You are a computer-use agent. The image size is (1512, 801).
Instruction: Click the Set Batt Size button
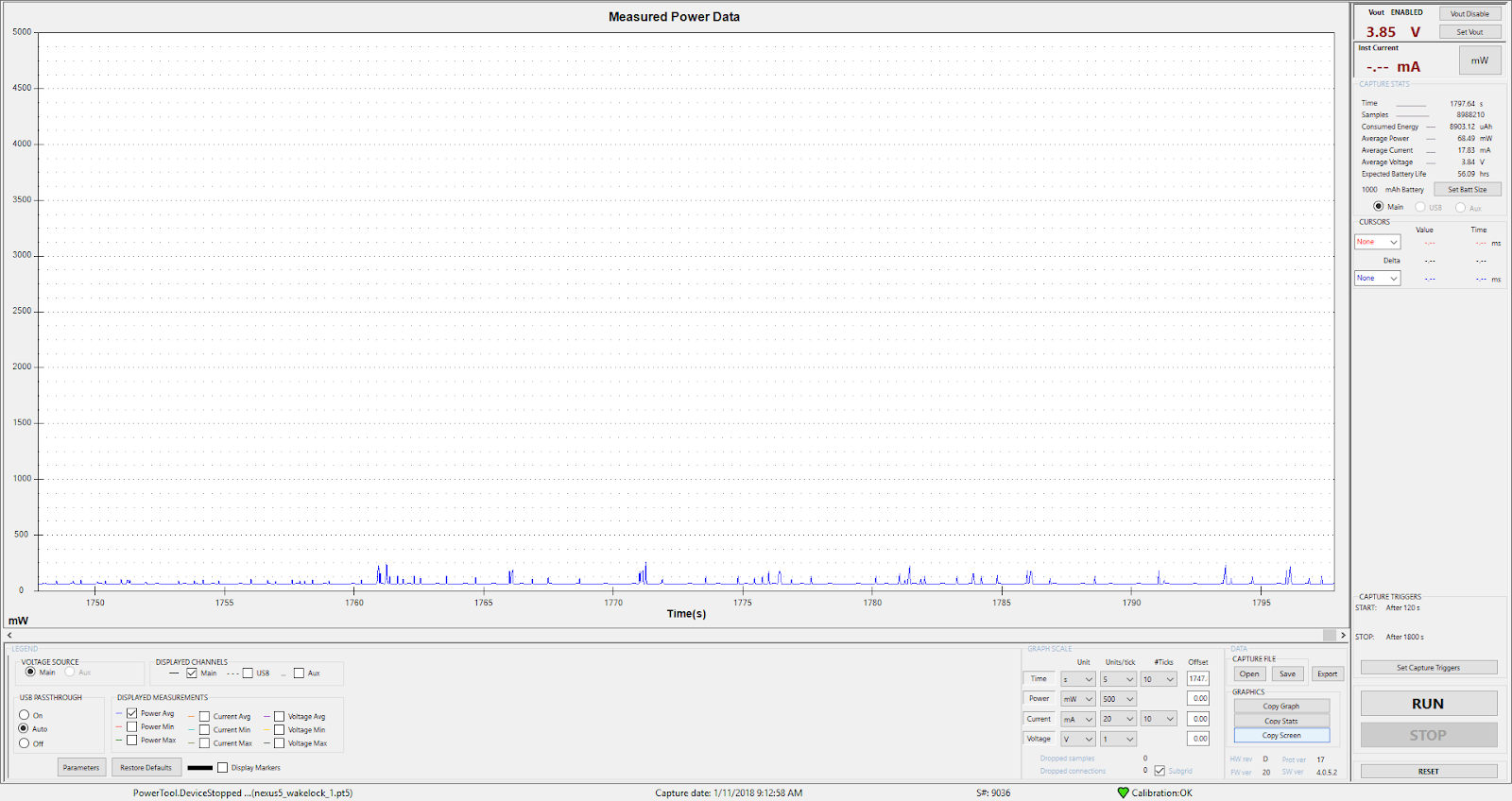coord(1467,189)
